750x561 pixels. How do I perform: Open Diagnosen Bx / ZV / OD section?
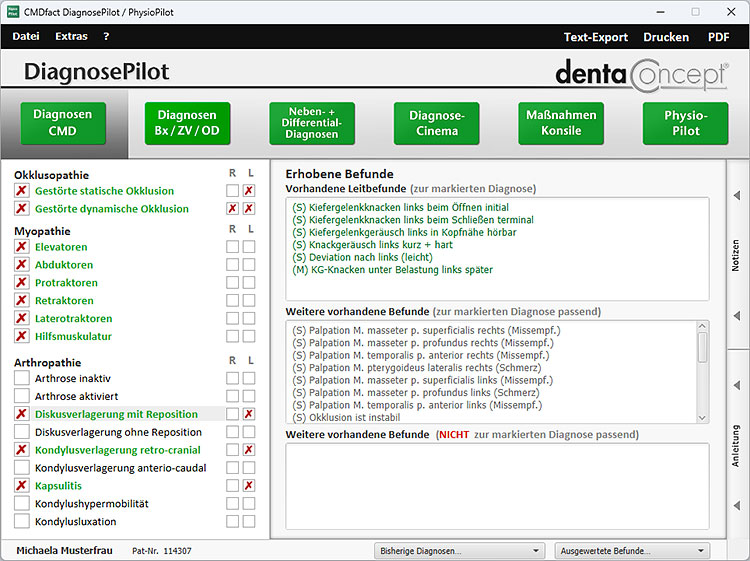tap(187, 123)
